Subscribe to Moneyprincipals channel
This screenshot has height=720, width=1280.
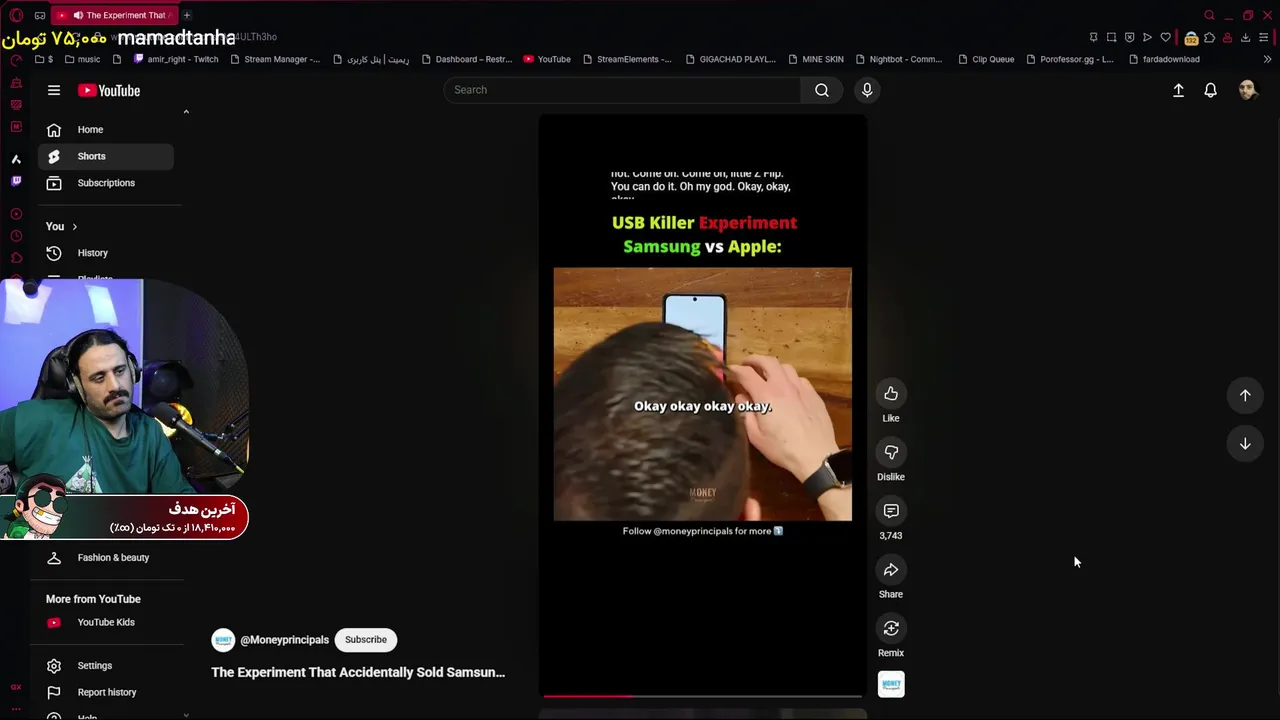(365, 640)
